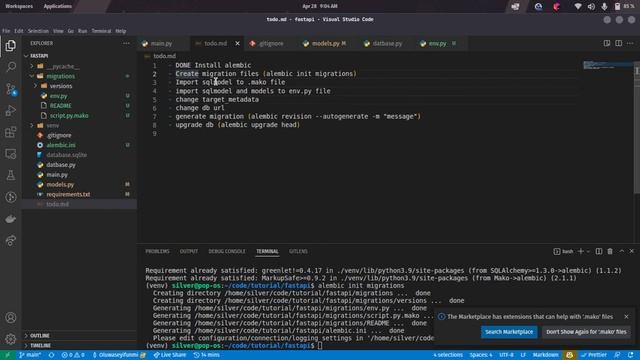Maximize the terminal panel size
The width and height of the screenshot is (640, 360).
pyautogui.click(x=621, y=251)
